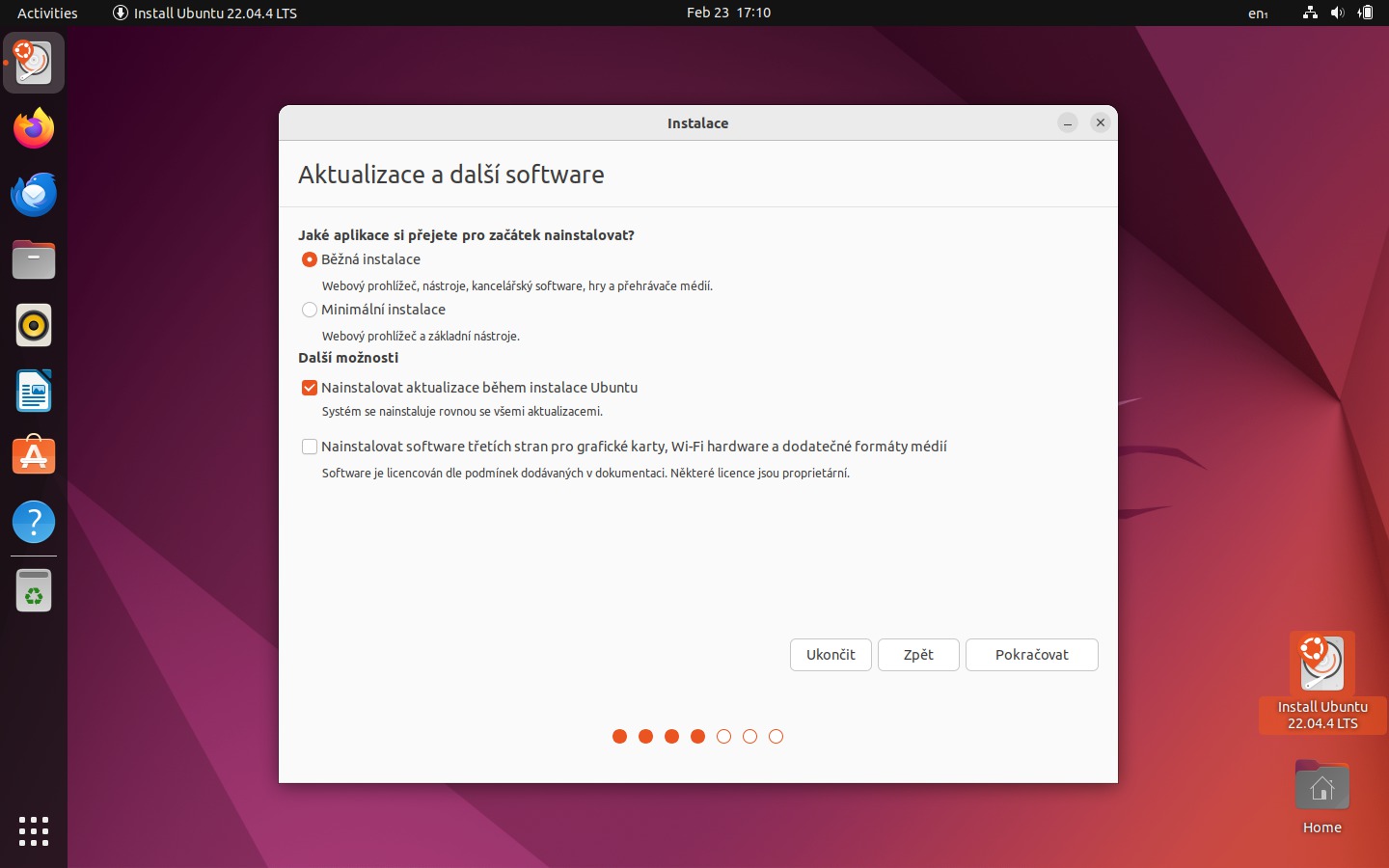Close the Instalace window
This screenshot has width=1389, height=868.
coord(1101,122)
